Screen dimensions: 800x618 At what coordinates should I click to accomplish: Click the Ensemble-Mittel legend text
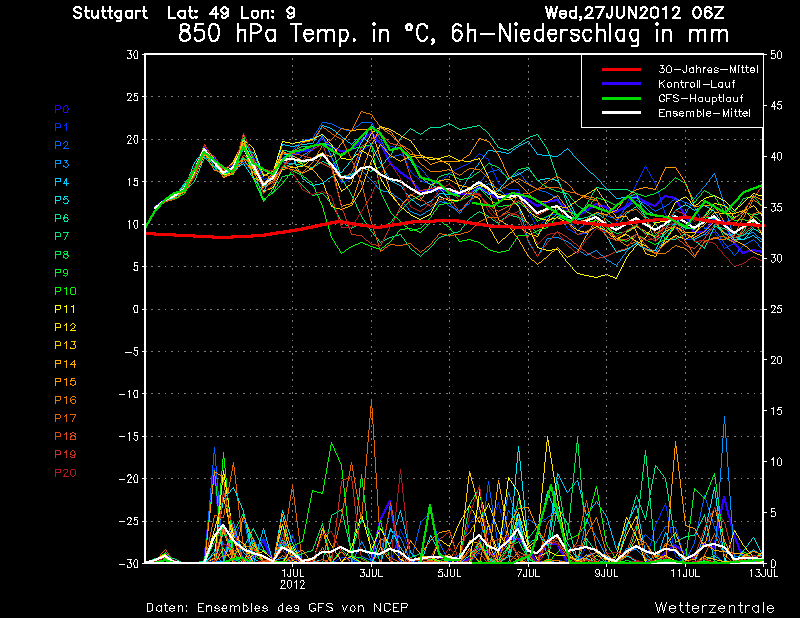[704, 113]
